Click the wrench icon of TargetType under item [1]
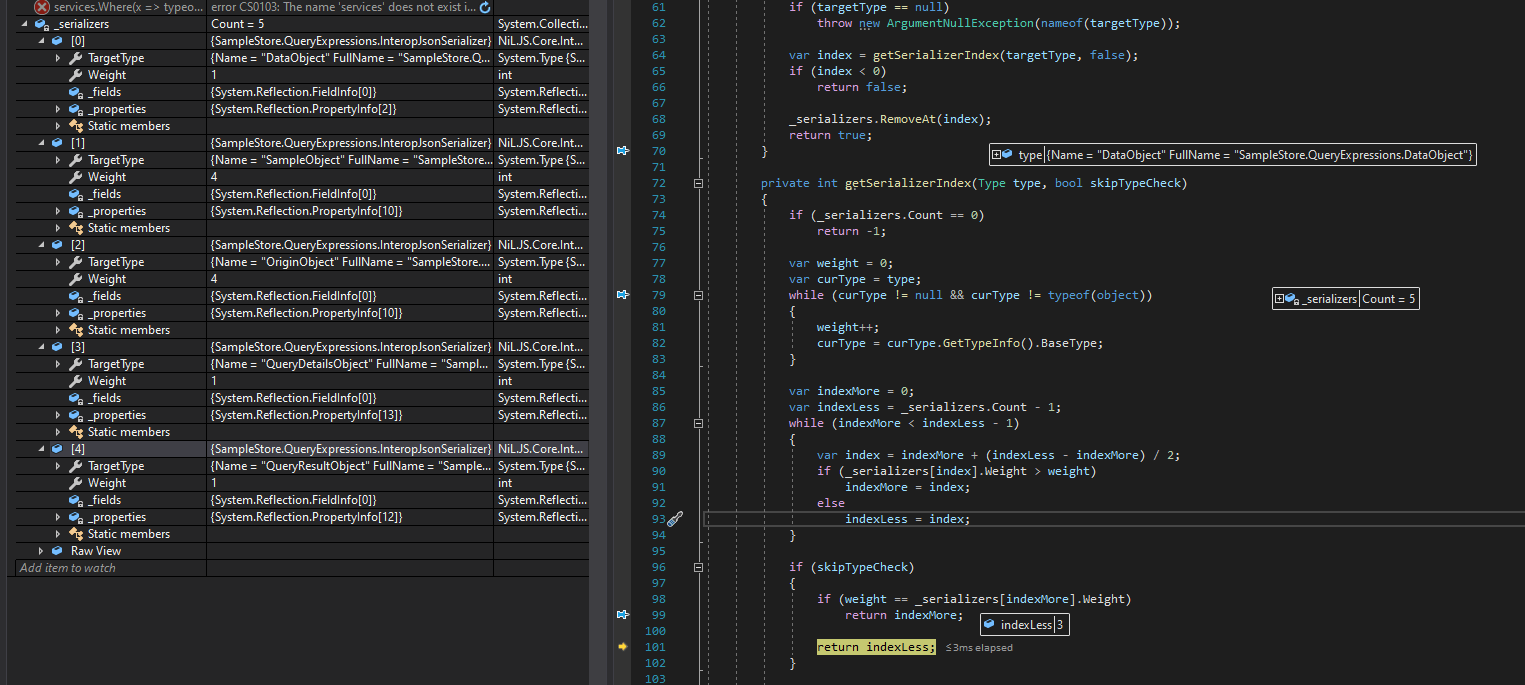This screenshot has width=1525, height=685. tap(75, 160)
